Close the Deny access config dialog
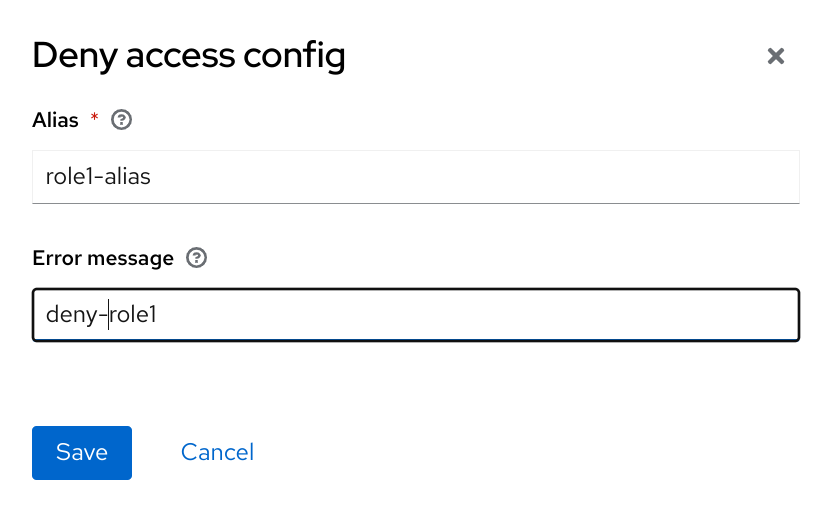 (x=775, y=56)
